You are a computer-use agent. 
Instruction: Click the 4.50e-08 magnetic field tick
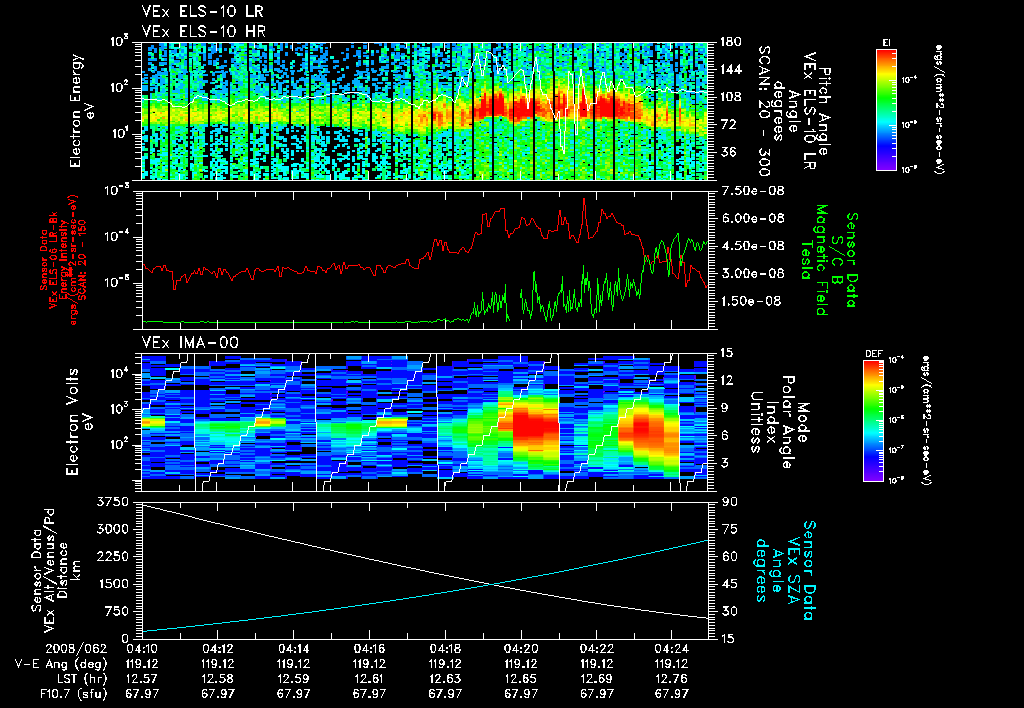point(752,246)
